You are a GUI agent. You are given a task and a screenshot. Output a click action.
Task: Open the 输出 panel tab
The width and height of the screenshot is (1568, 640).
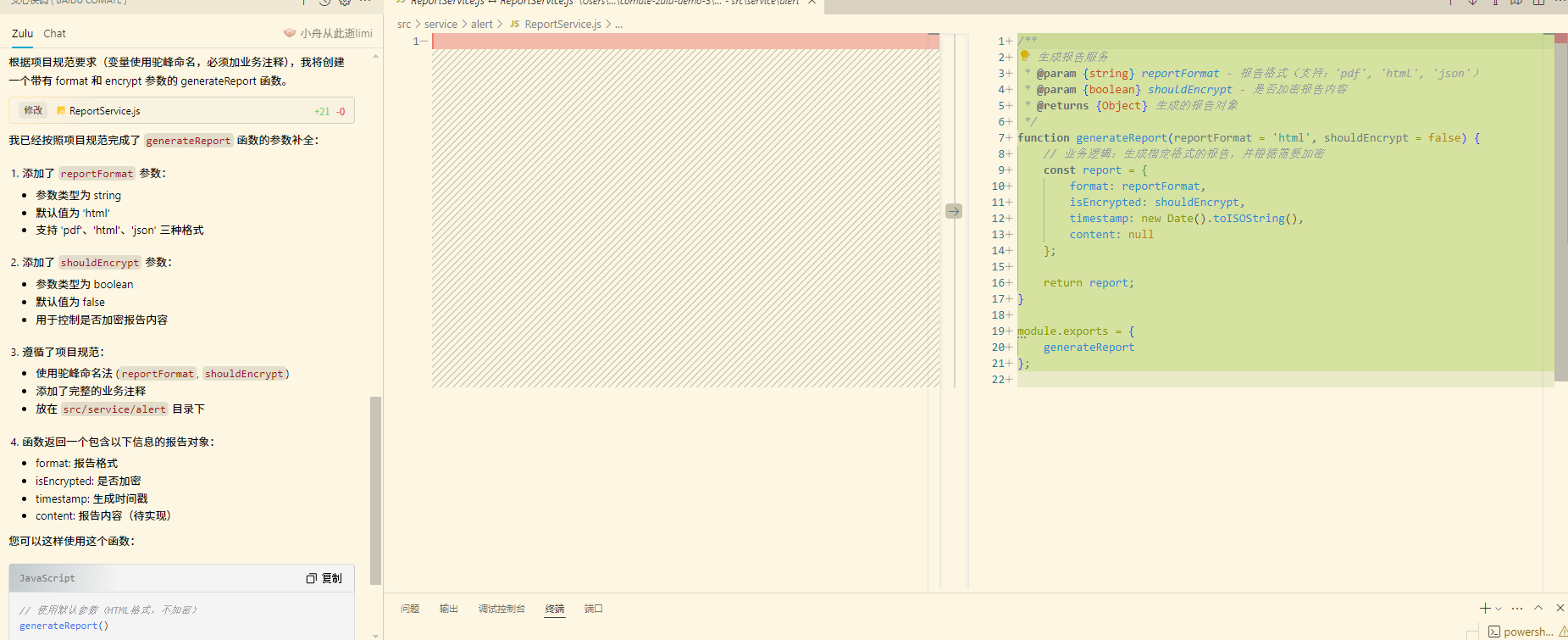point(449,609)
